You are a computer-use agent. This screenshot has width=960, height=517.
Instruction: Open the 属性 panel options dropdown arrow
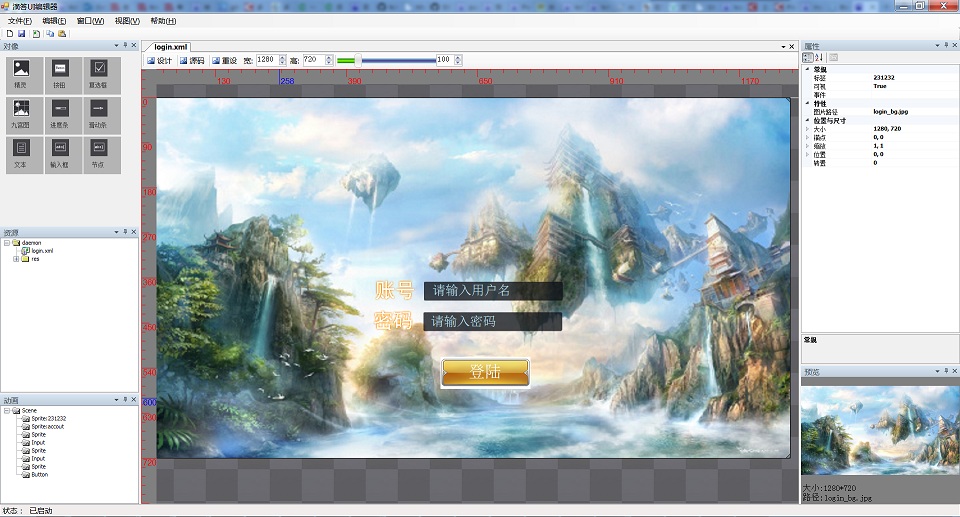(937, 45)
